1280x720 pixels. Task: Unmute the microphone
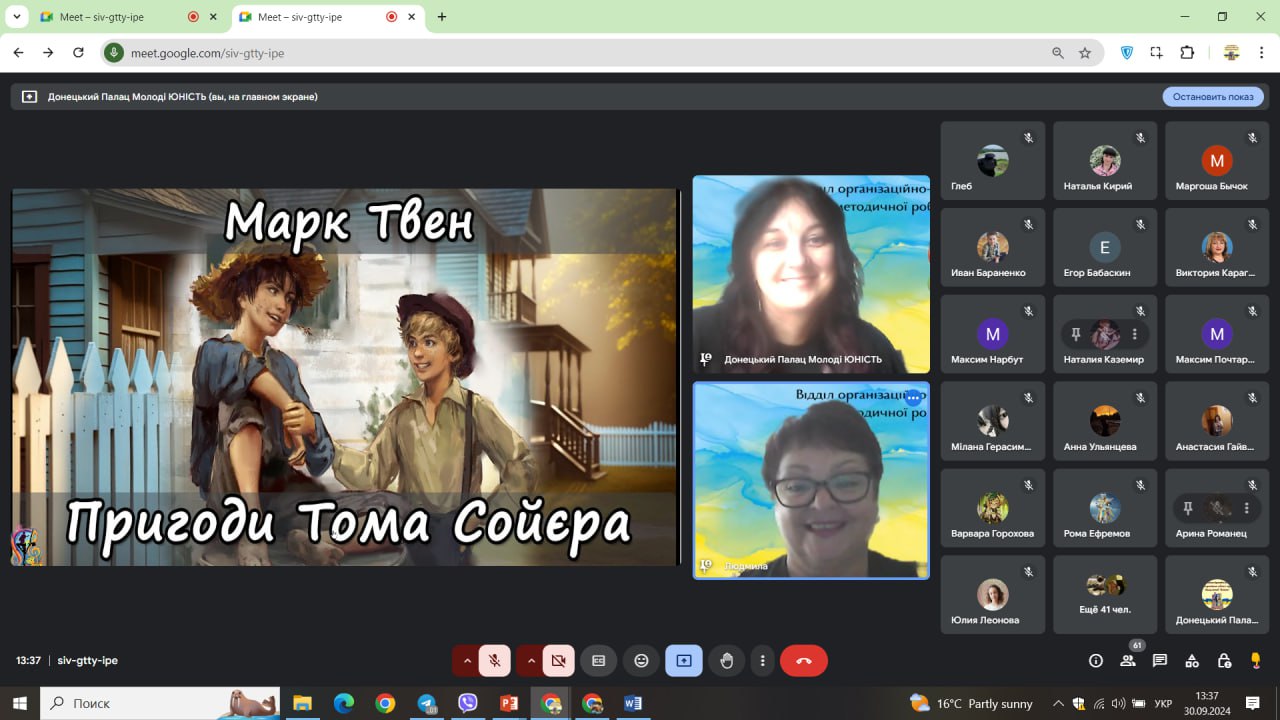pos(494,660)
